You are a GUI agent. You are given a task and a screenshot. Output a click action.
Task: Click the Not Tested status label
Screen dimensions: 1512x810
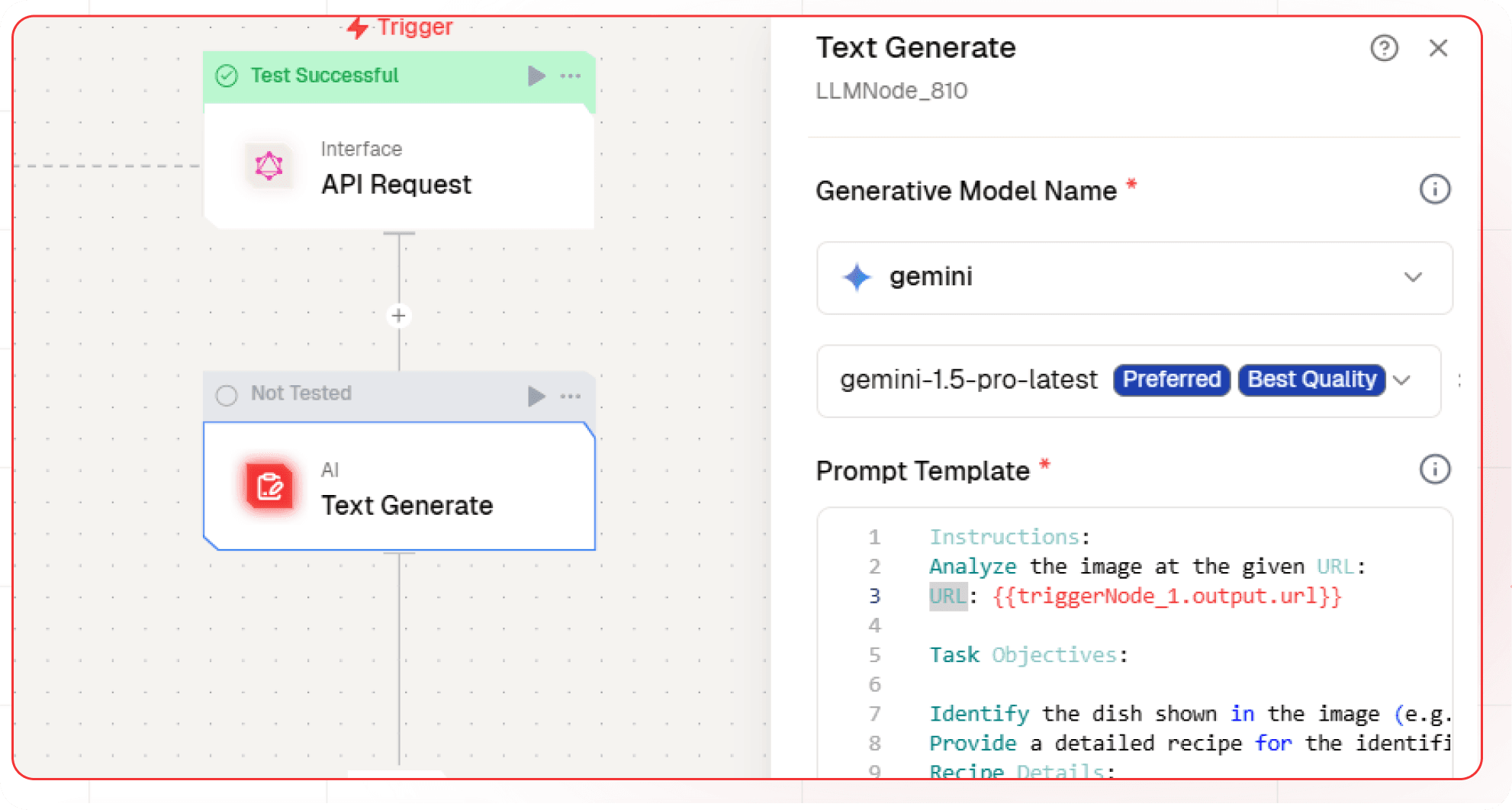coord(301,394)
